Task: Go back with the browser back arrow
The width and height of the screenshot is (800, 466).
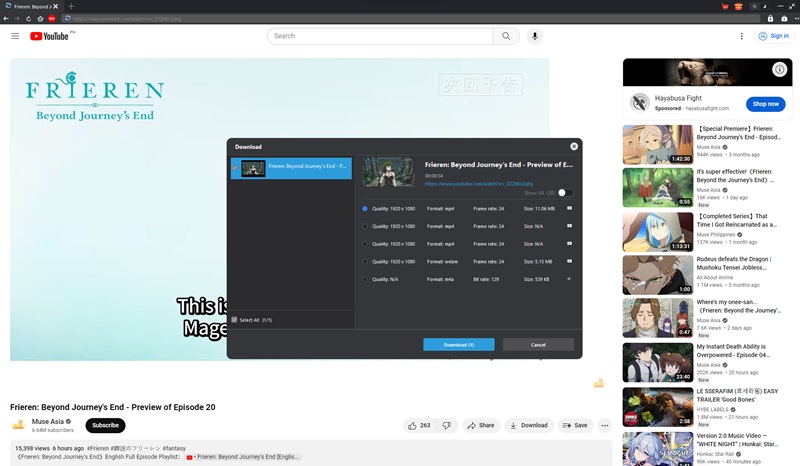Action: [x=6, y=18]
